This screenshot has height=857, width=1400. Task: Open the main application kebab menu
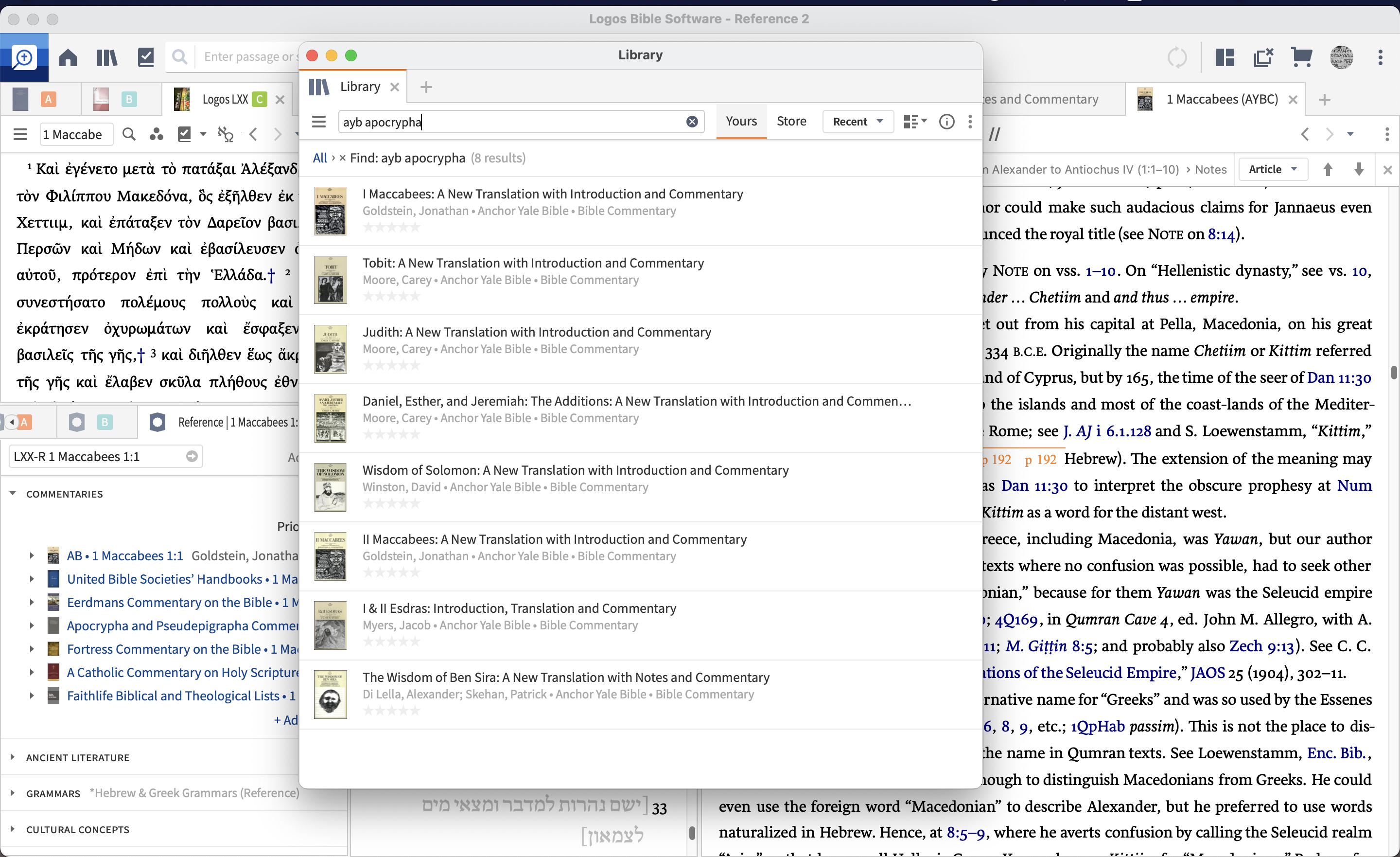(x=1380, y=57)
